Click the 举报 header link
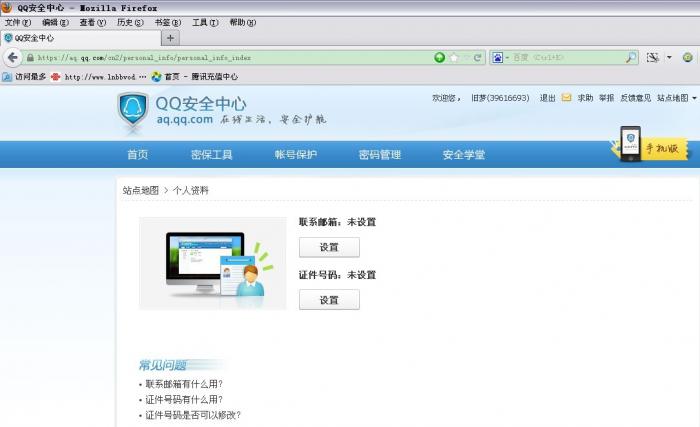 click(x=606, y=98)
